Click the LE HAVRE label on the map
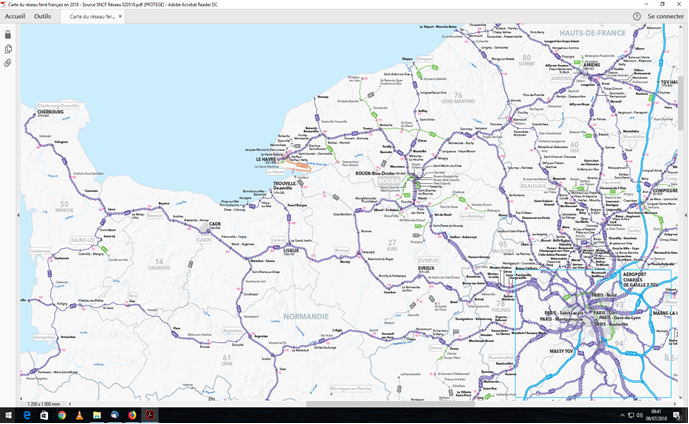 266,159
